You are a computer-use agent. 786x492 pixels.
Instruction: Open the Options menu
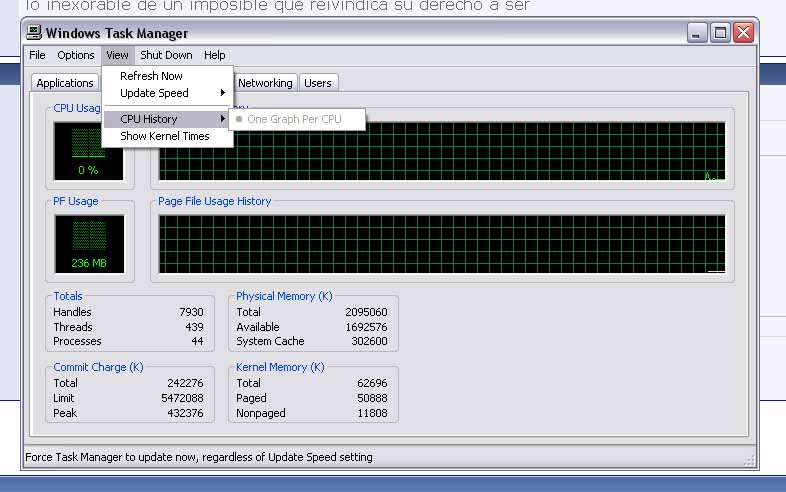click(x=76, y=55)
